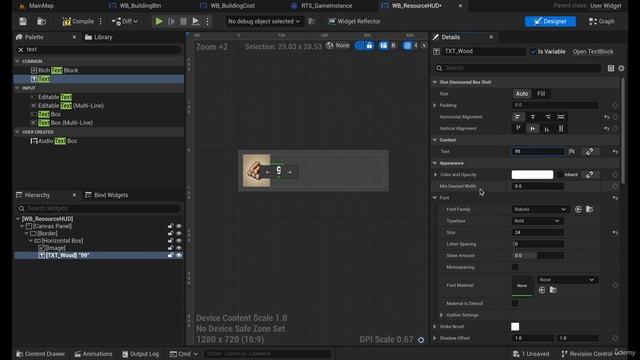Open Compile options menu dots
Screen dimensions: 640x360
point(101,21)
